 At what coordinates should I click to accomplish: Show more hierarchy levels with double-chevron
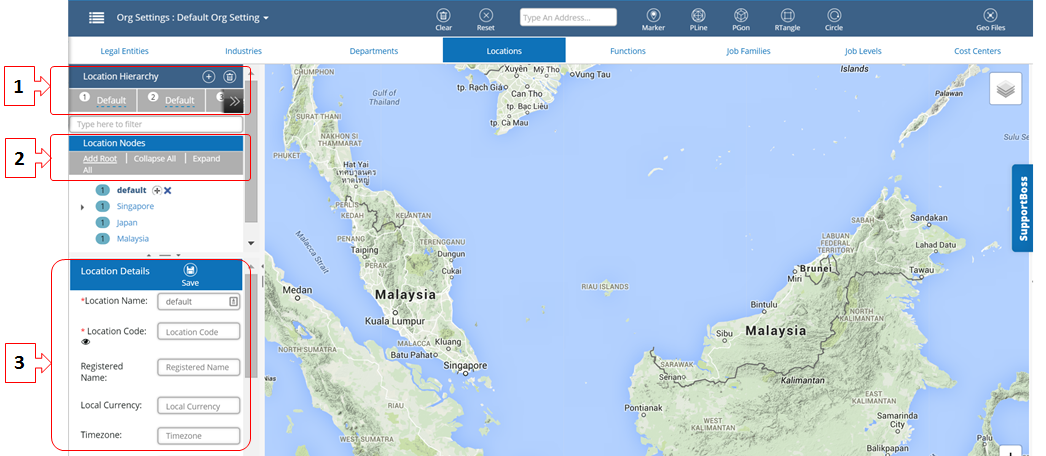[x=234, y=101]
